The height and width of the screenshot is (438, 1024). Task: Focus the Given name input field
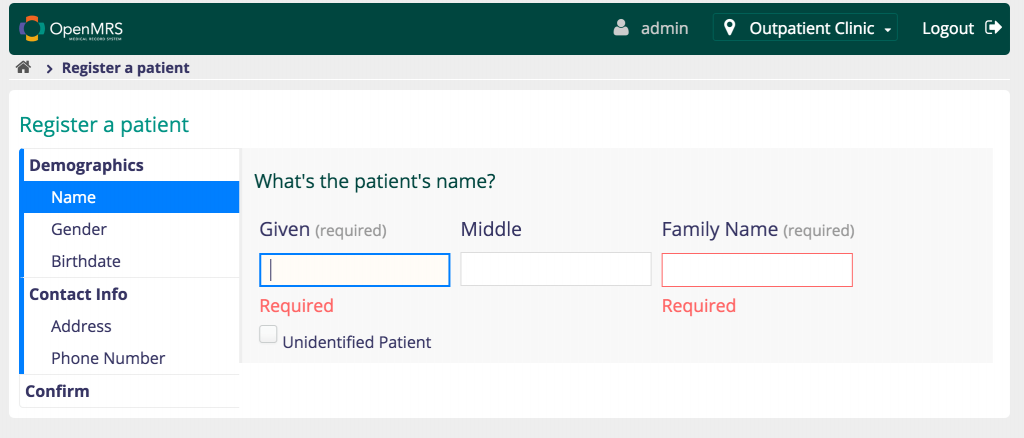point(355,270)
